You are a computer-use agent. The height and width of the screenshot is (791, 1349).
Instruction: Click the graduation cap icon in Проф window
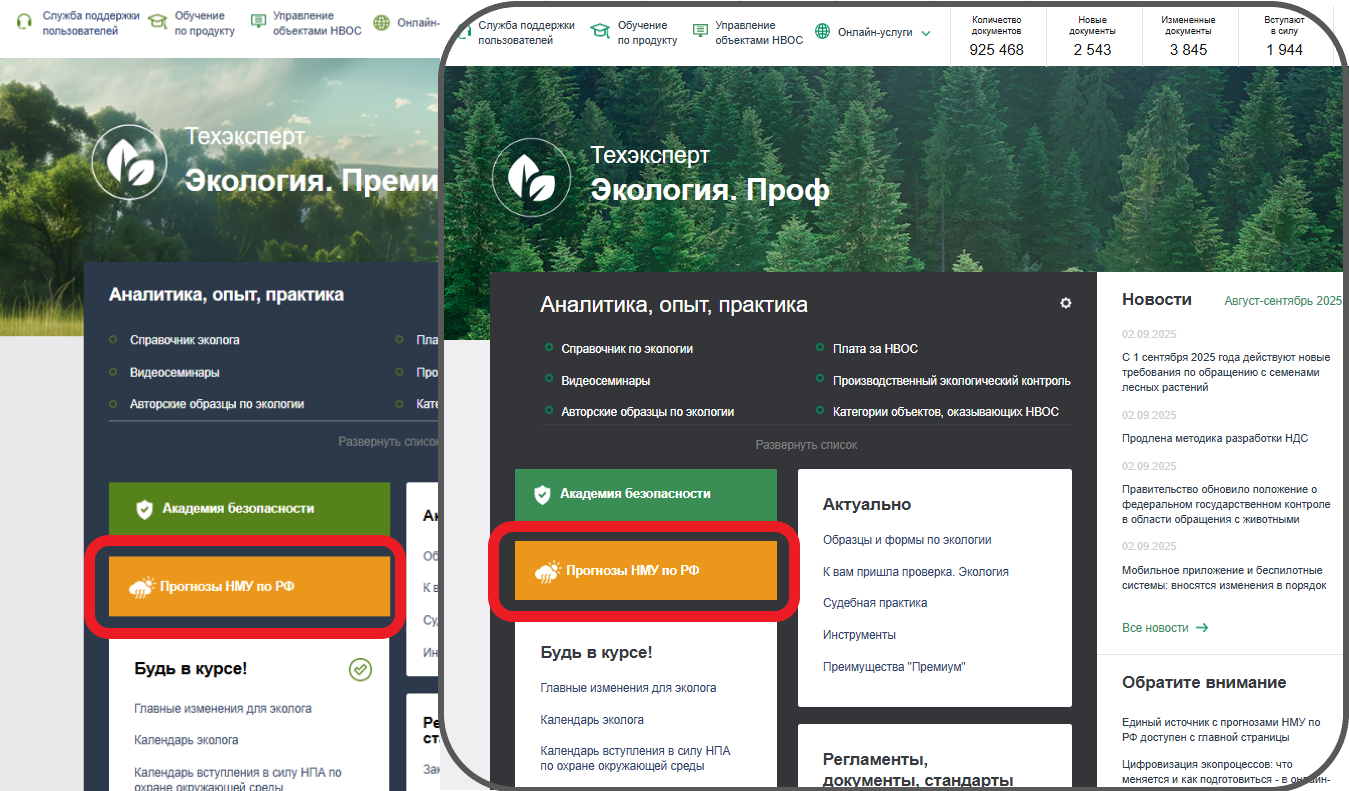(x=600, y=31)
